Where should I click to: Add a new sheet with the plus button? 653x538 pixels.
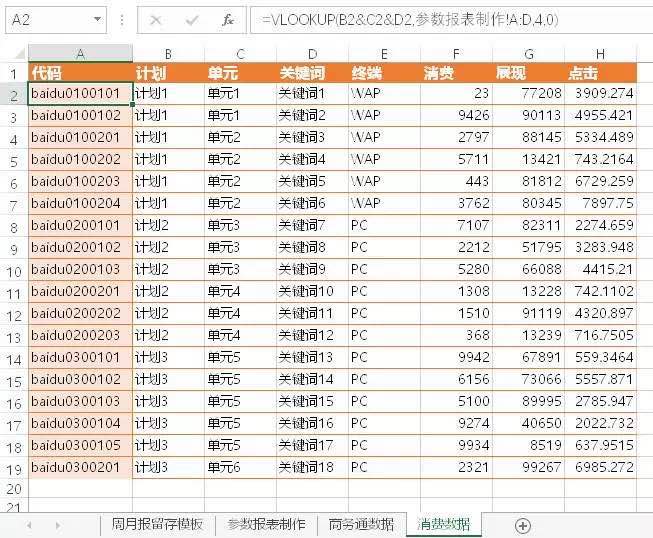522,525
